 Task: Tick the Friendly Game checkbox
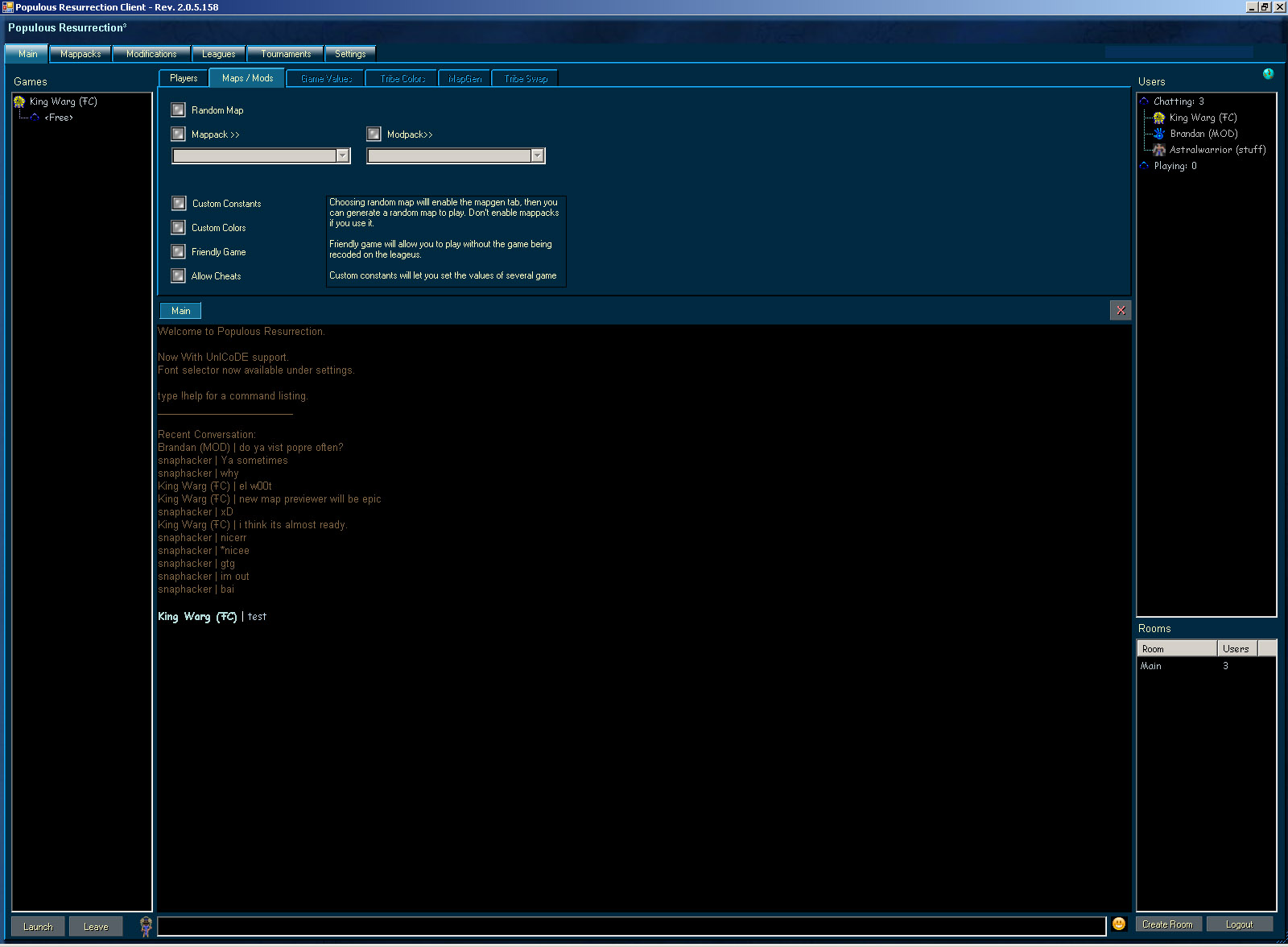pos(178,251)
